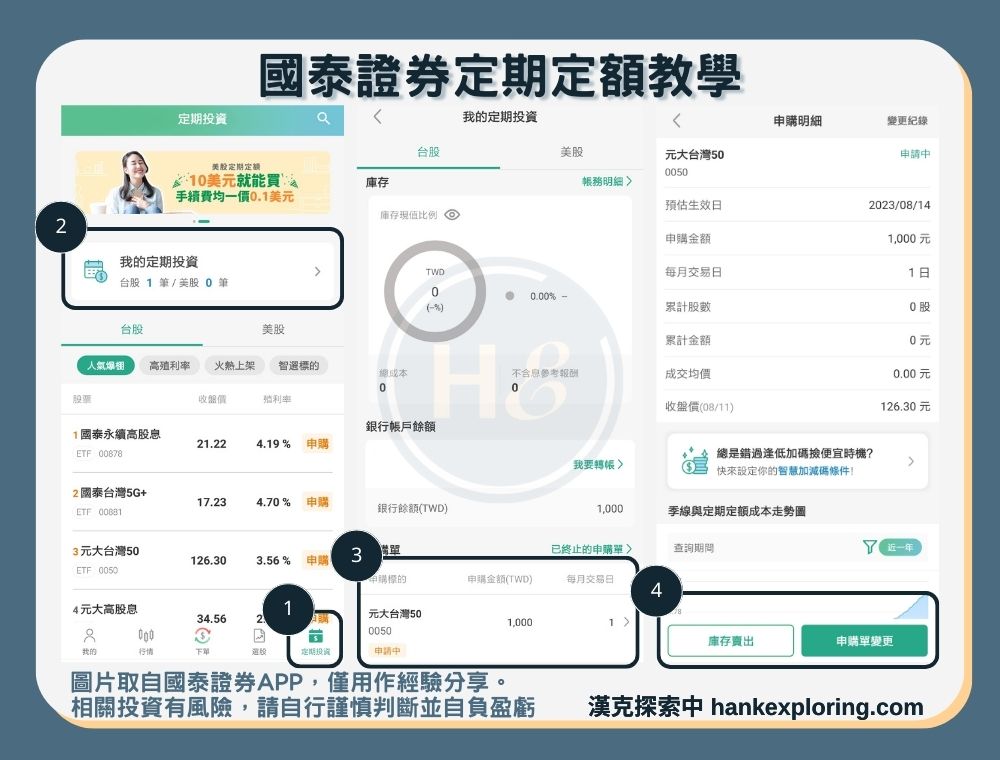Open 已終止的申購單 list
Image resolution: width=1000 pixels, height=760 pixels.
(x=591, y=549)
